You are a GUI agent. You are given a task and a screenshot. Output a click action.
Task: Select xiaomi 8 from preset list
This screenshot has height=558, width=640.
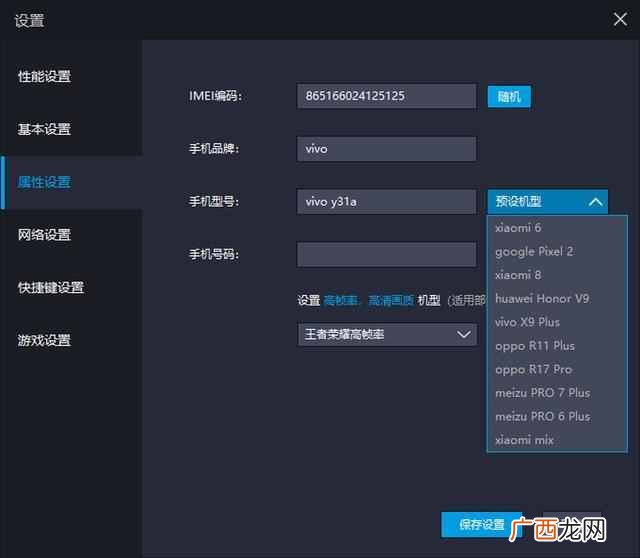557,275
